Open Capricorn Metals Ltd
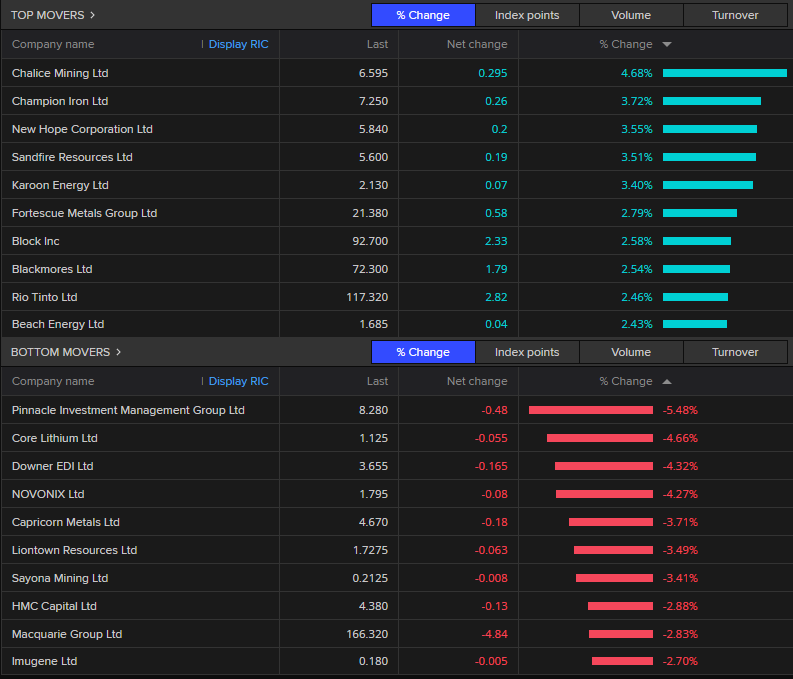Viewport: 793px width, 679px height. click(x=66, y=522)
